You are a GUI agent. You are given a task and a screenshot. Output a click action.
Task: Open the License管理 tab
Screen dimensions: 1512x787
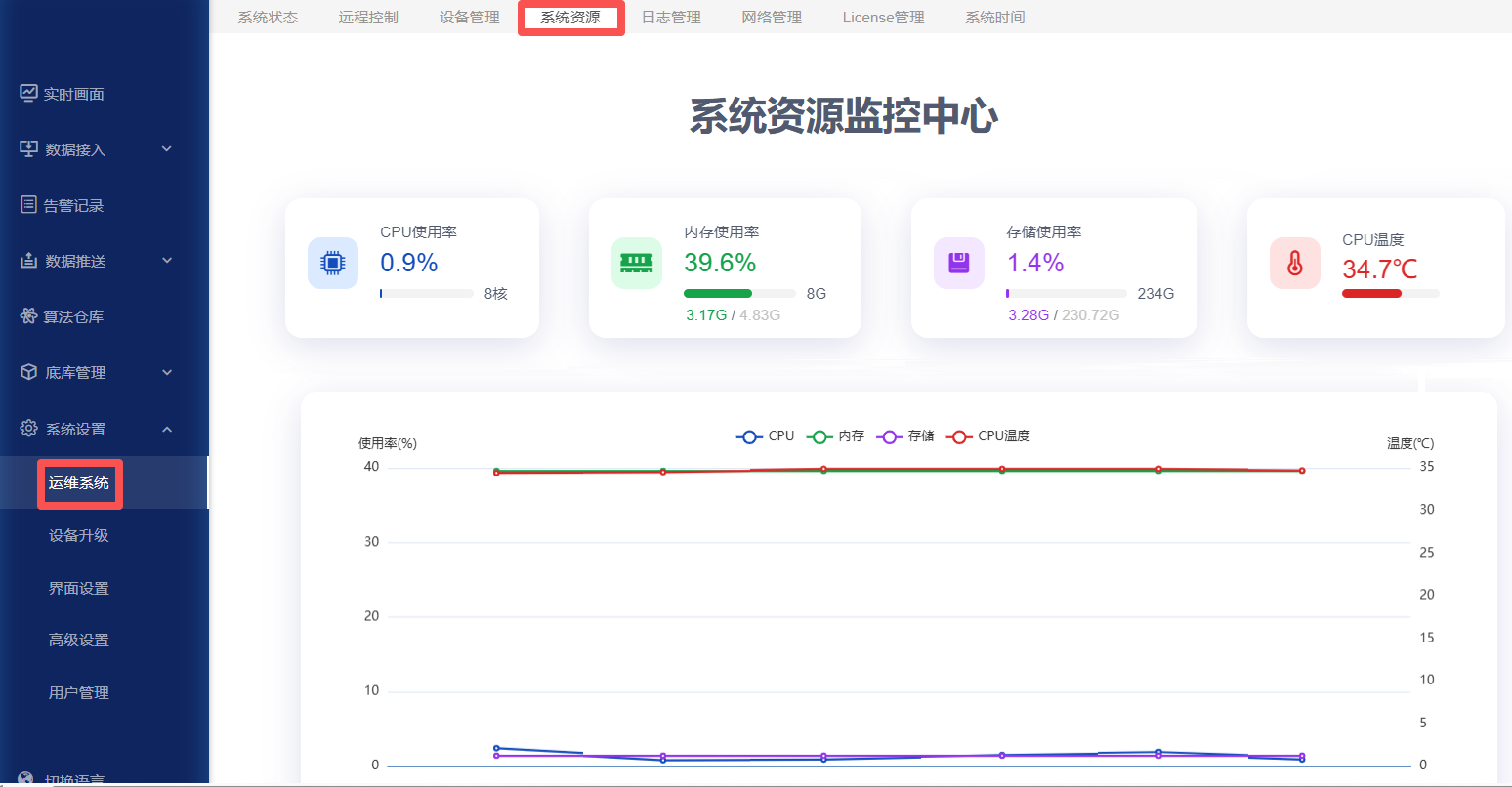[x=883, y=18]
